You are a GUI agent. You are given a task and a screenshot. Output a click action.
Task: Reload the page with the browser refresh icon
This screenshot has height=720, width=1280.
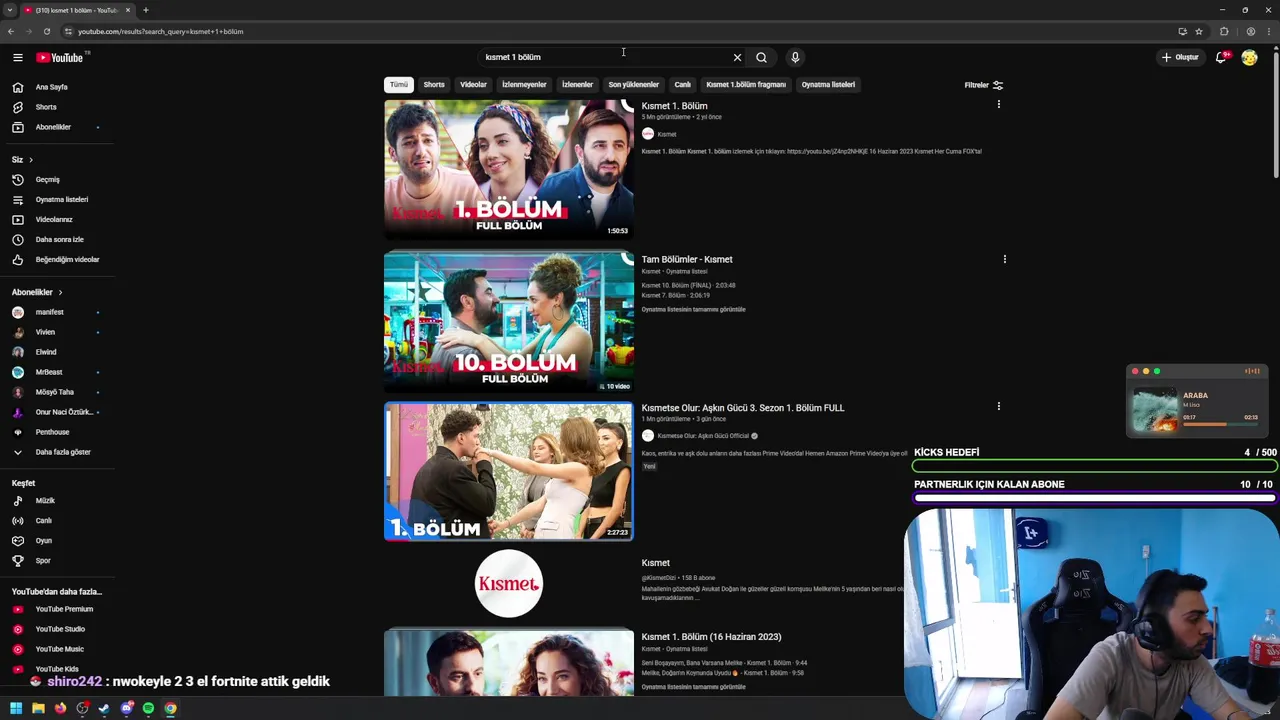(x=46, y=31)
